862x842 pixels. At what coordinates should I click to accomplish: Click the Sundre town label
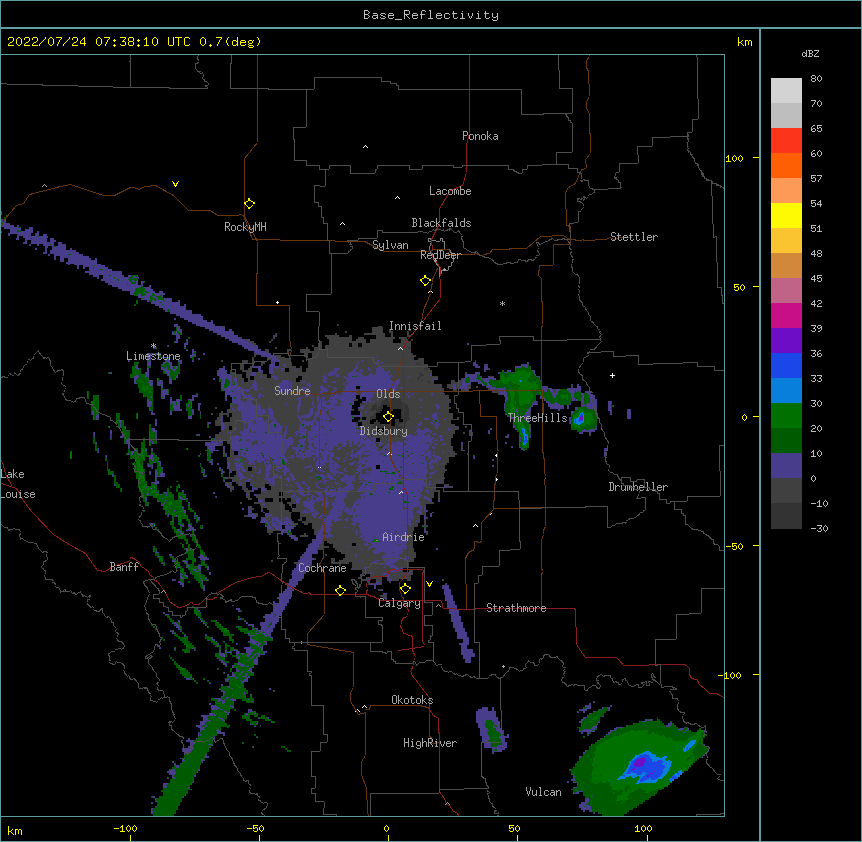[292, 391]
